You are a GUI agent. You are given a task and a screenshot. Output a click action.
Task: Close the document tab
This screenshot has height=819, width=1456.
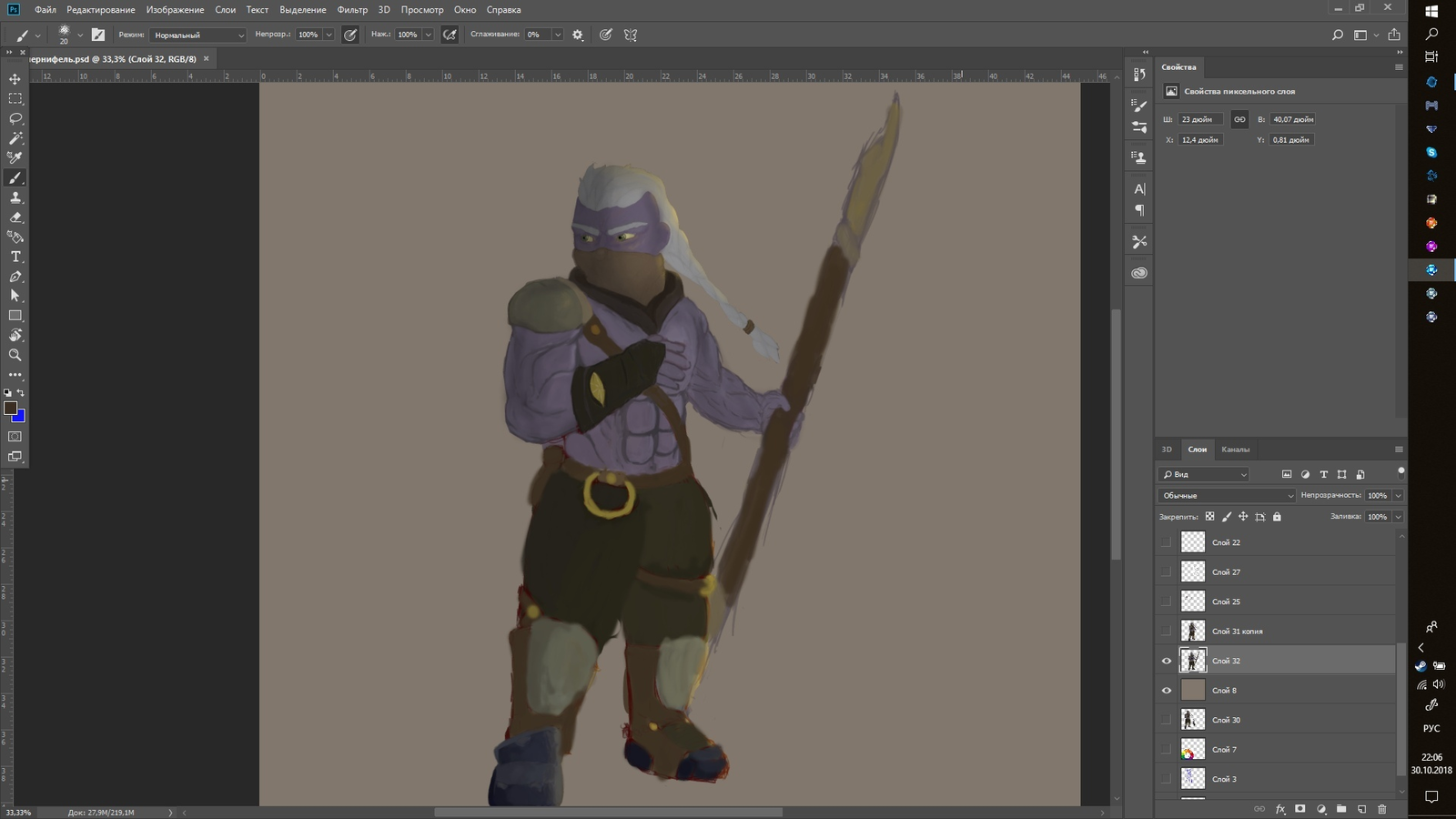206,58
